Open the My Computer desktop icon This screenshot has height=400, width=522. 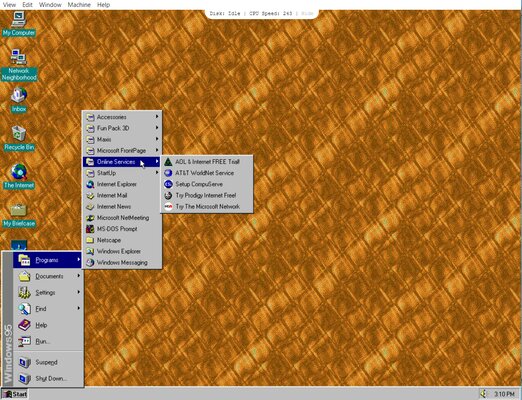[19, 23]
